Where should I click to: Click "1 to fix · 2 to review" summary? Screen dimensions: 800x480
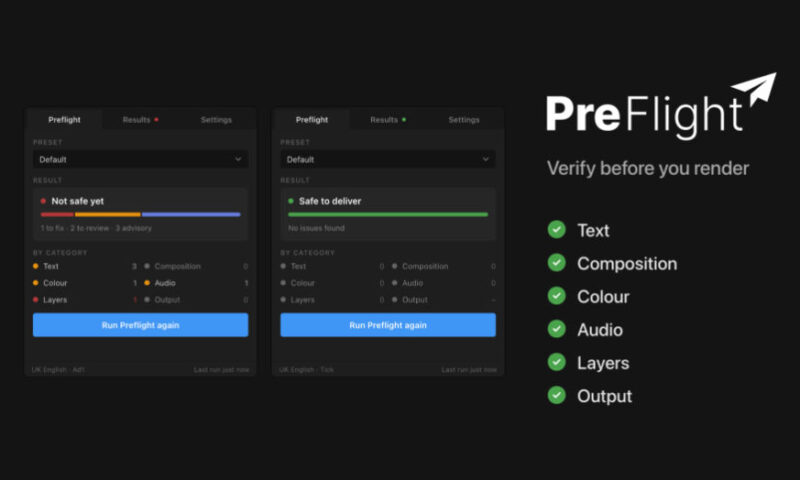pyautogui.click(x=75, y=228)
